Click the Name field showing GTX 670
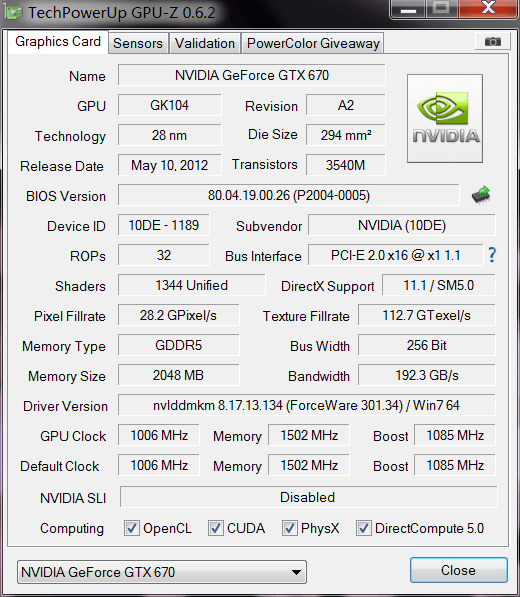The height and width of the screenshot is (597, 520). (252, 75)
